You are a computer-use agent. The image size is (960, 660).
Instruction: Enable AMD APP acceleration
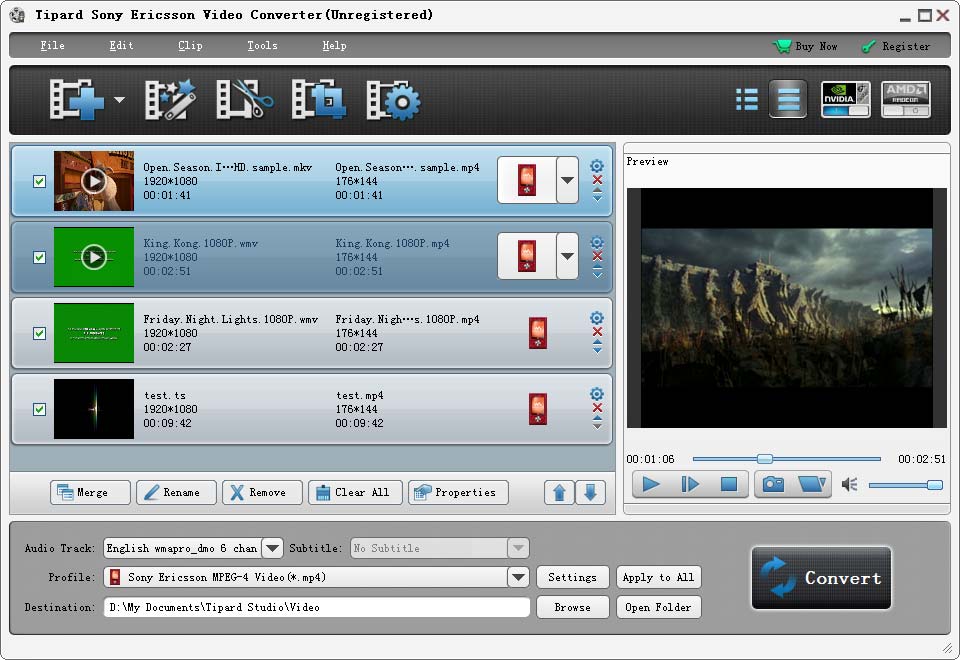(x=905, y=100)
